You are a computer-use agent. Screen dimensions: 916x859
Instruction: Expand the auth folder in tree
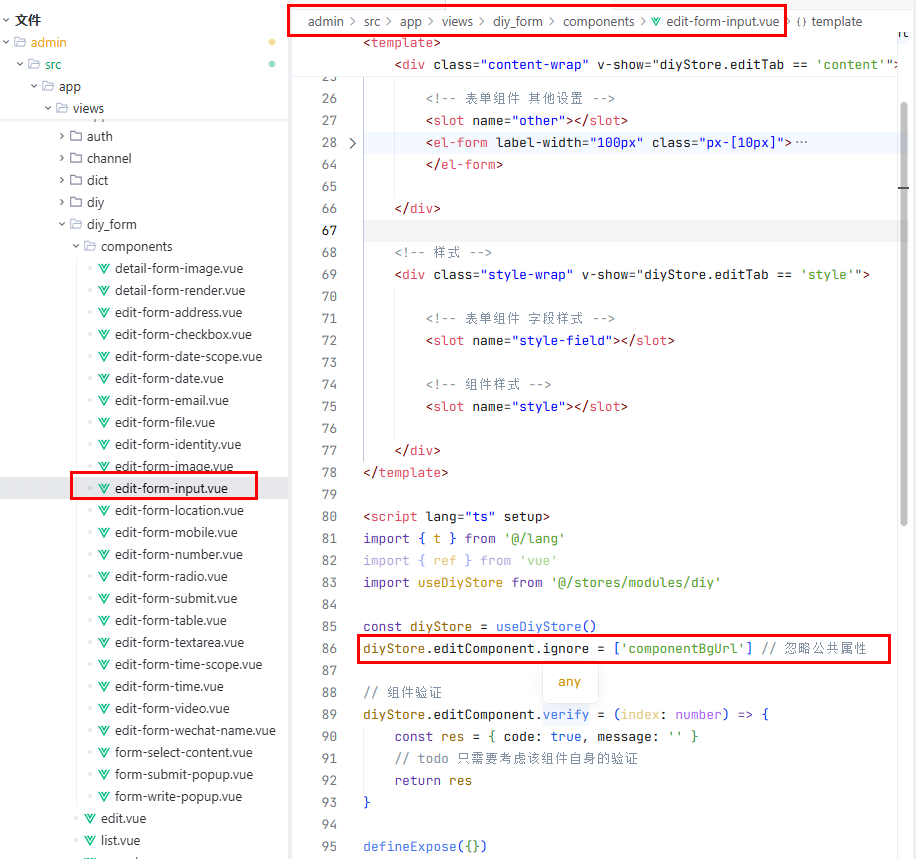[x=62, y=137]
